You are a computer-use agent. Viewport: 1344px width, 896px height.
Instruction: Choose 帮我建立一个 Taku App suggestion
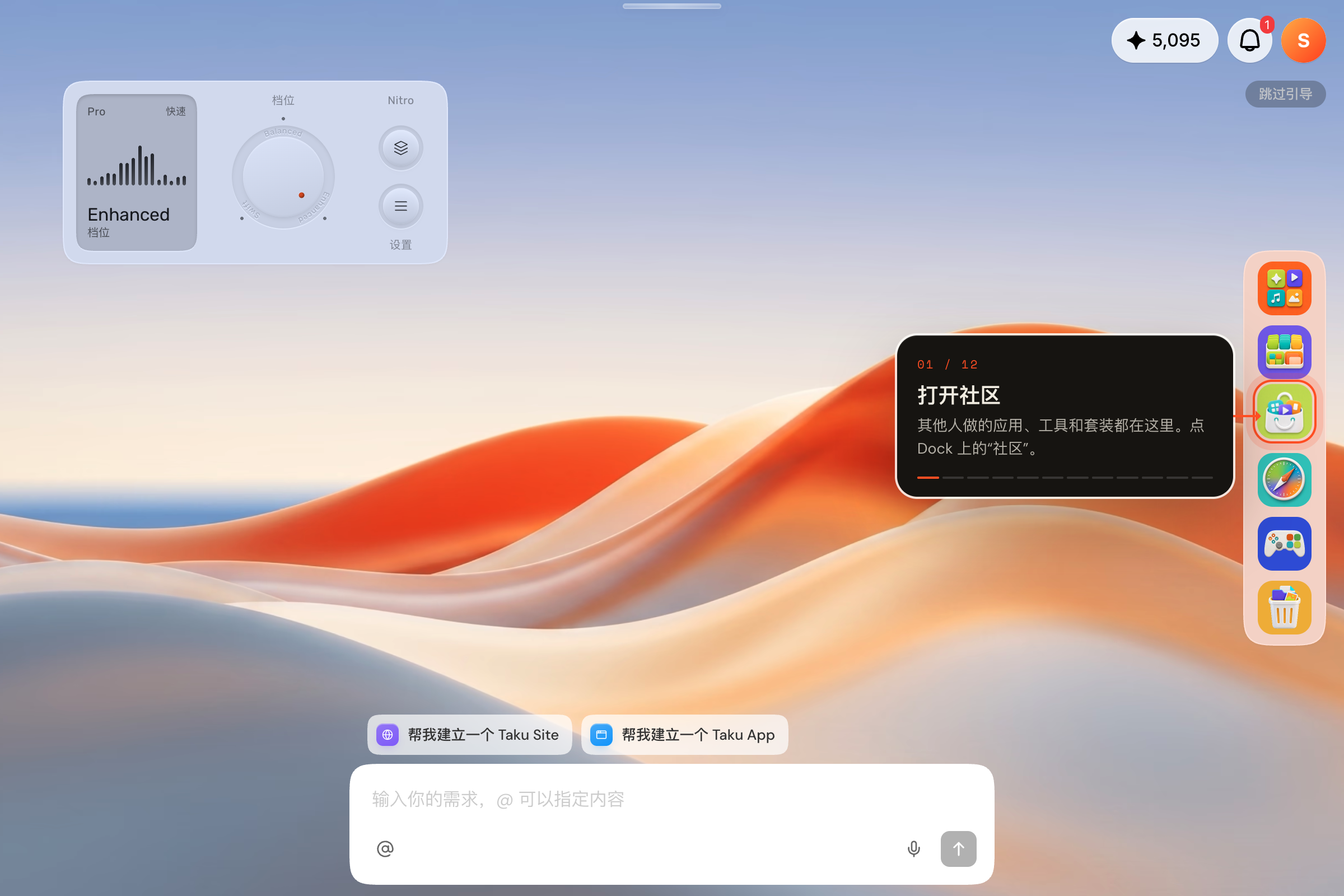click(x=684, y=734)
